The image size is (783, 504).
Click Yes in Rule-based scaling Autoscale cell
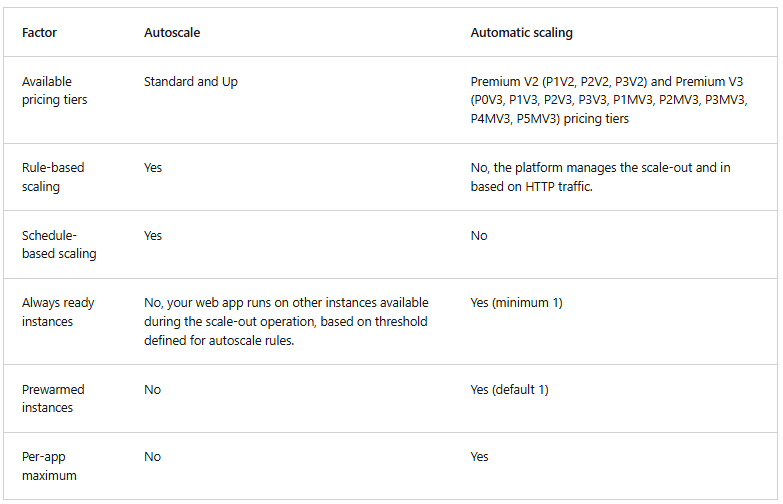[153, 168]
